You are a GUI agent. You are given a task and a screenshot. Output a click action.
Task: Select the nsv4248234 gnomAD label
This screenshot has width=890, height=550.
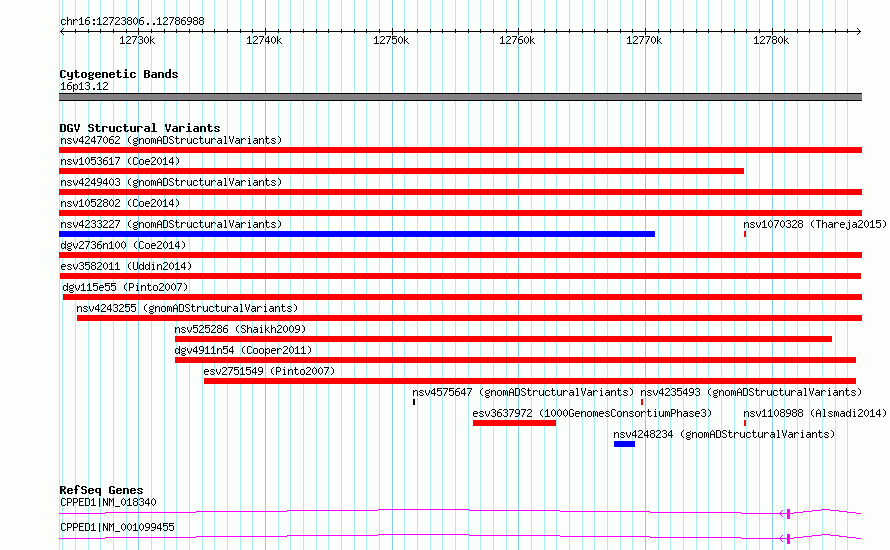[x=724, y=434]
